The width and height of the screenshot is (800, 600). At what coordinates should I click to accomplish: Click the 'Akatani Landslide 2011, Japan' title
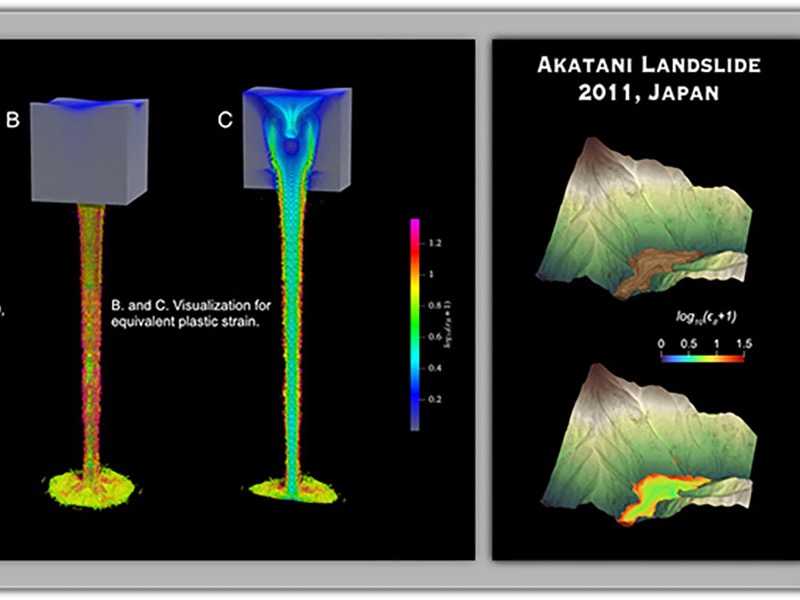point(649,79)
